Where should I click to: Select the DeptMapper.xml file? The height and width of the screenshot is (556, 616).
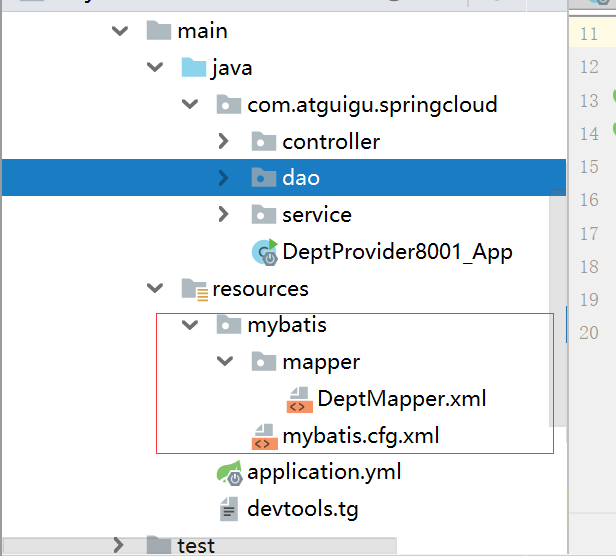[402, 399]
